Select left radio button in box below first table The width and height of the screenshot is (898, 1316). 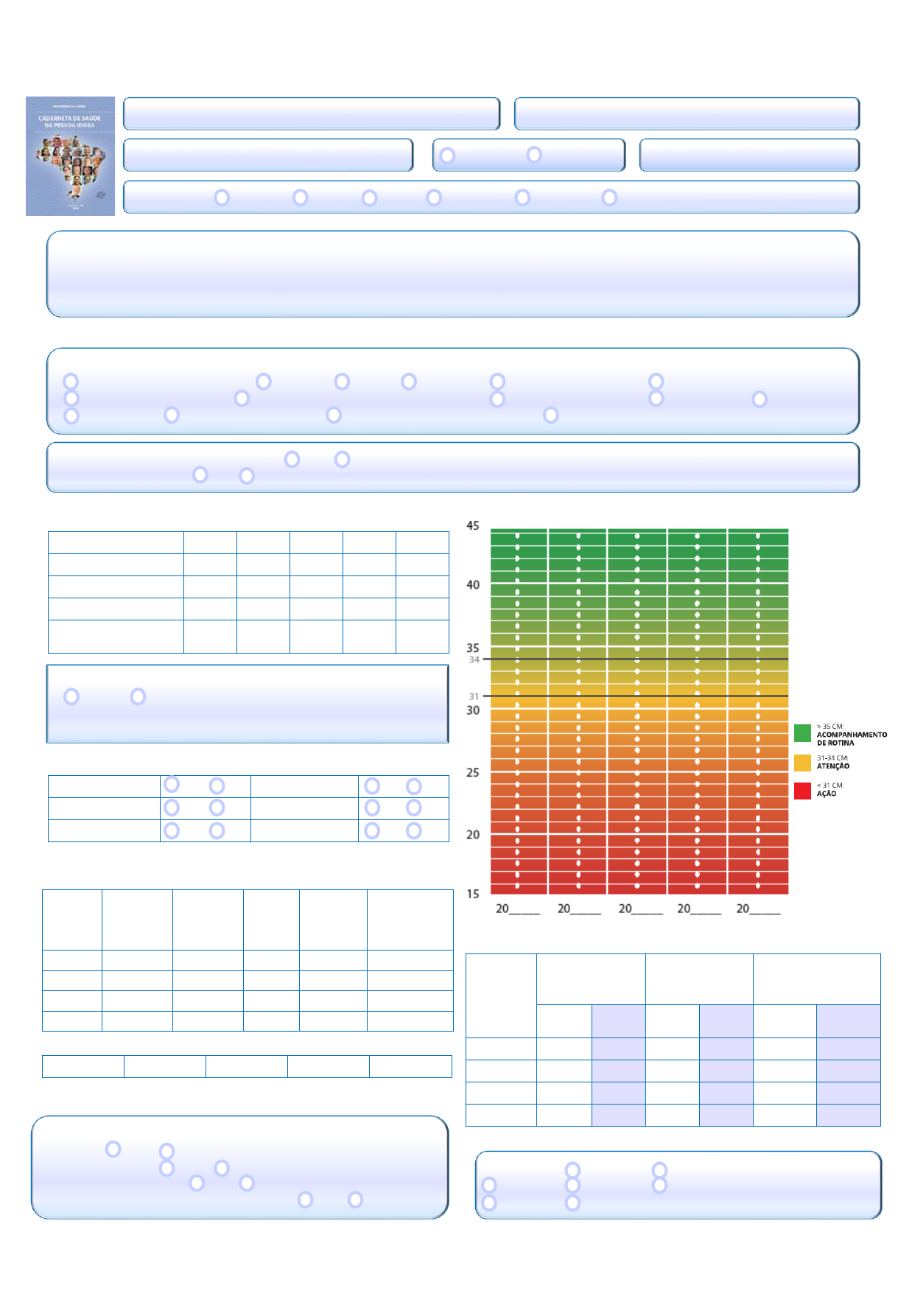tap(71, 696)
